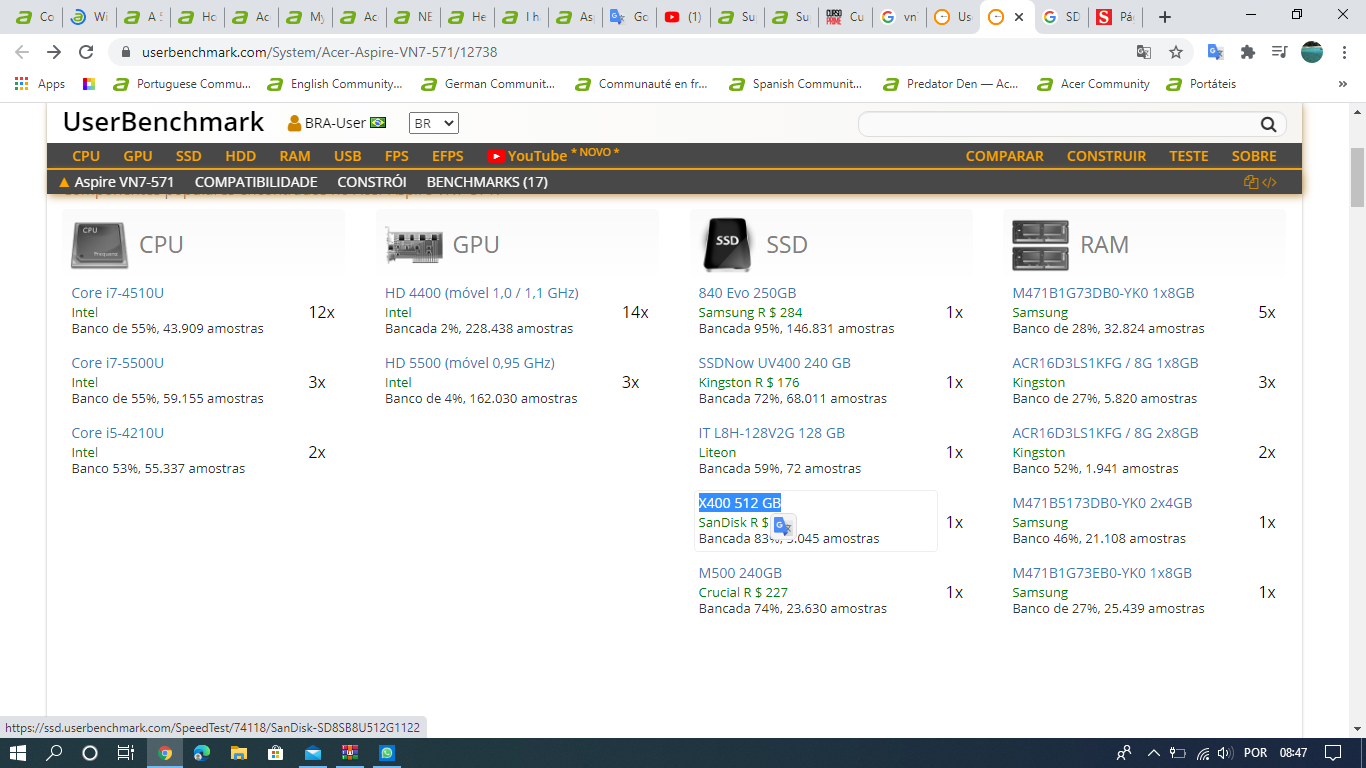Click the UserBenchmark site logo
Viewport: 1366px width, 768px height.
164,122
